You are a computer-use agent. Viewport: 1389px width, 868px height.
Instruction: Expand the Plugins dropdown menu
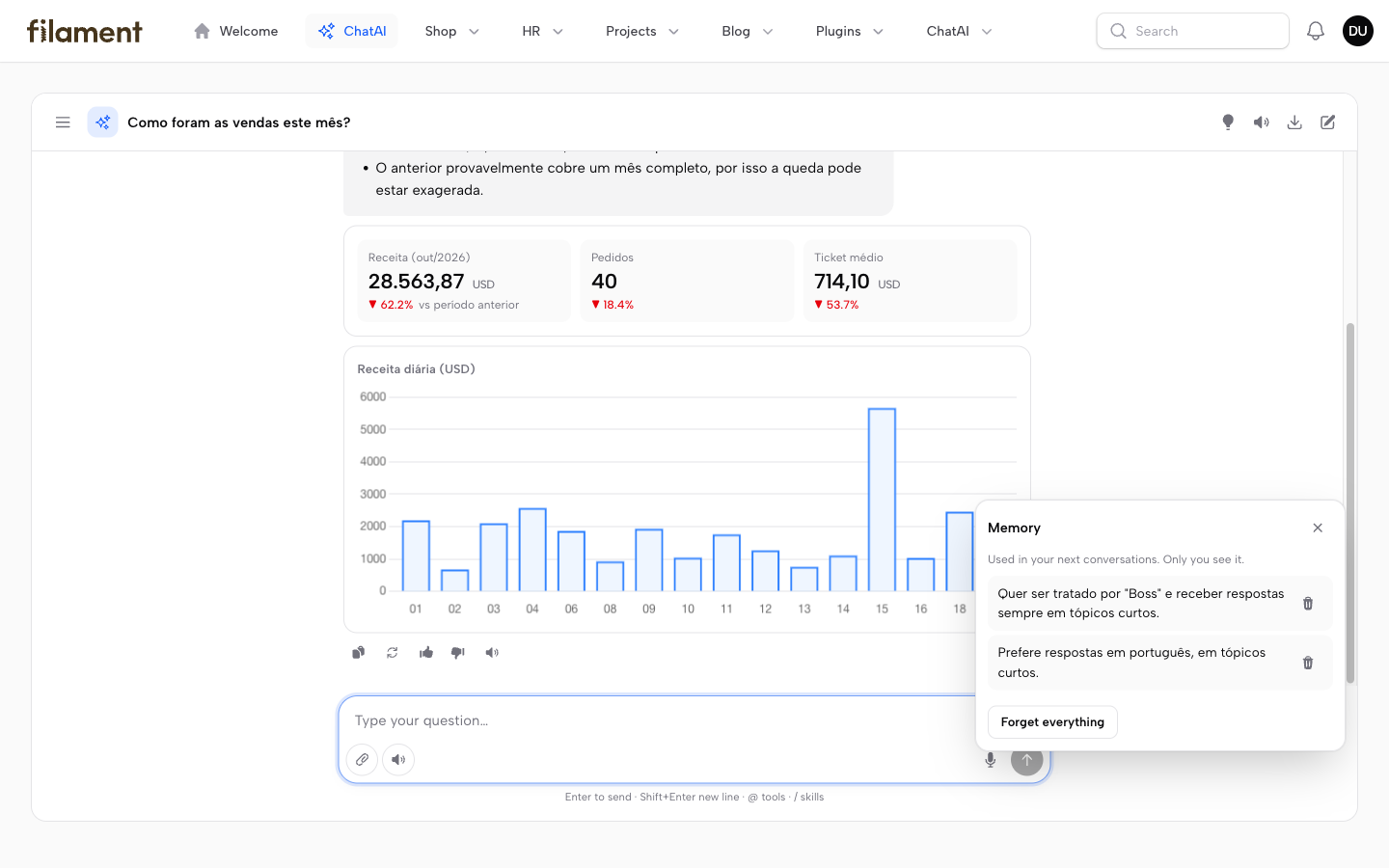850,31
